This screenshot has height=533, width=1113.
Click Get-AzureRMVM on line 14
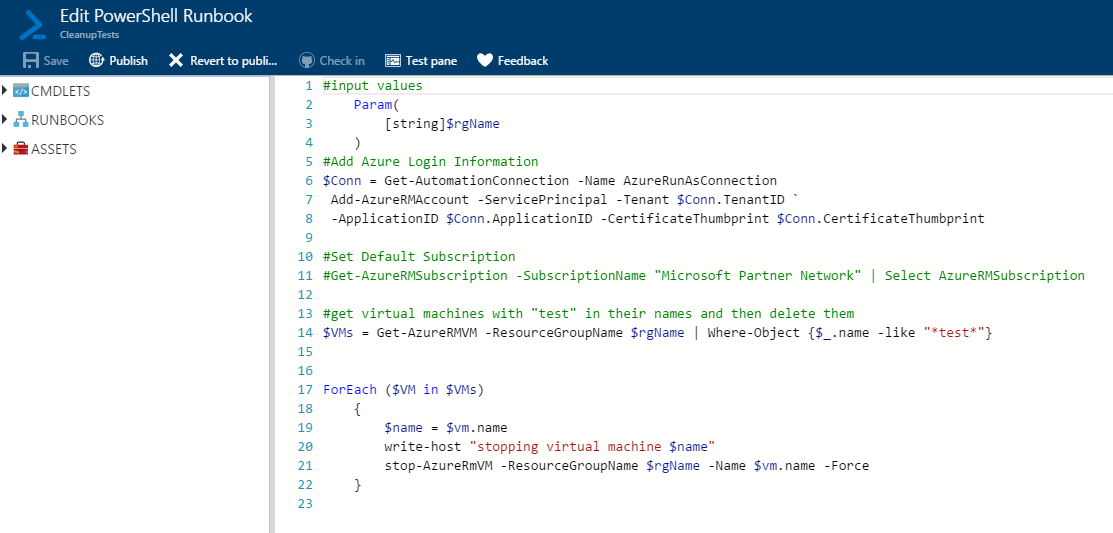(x=427, y=333)
